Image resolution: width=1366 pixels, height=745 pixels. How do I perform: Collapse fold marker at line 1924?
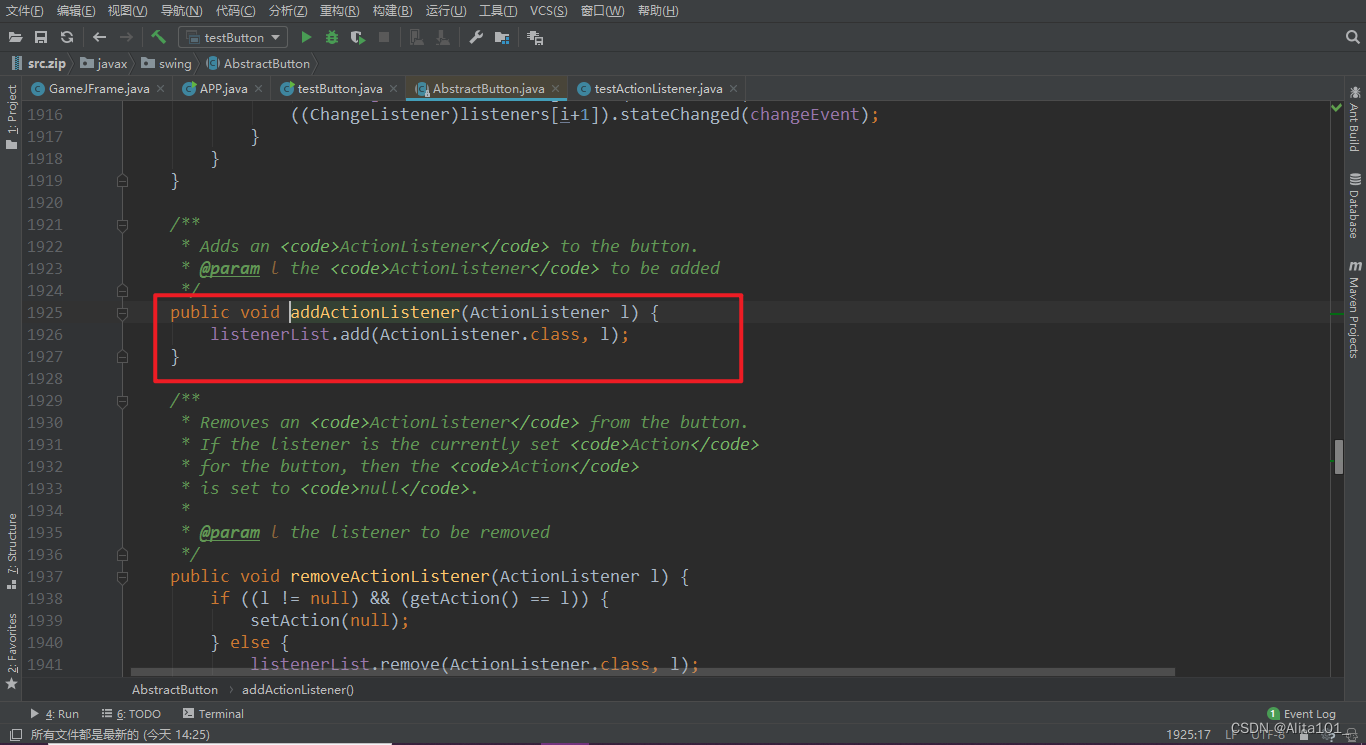(x=122, y=290)
